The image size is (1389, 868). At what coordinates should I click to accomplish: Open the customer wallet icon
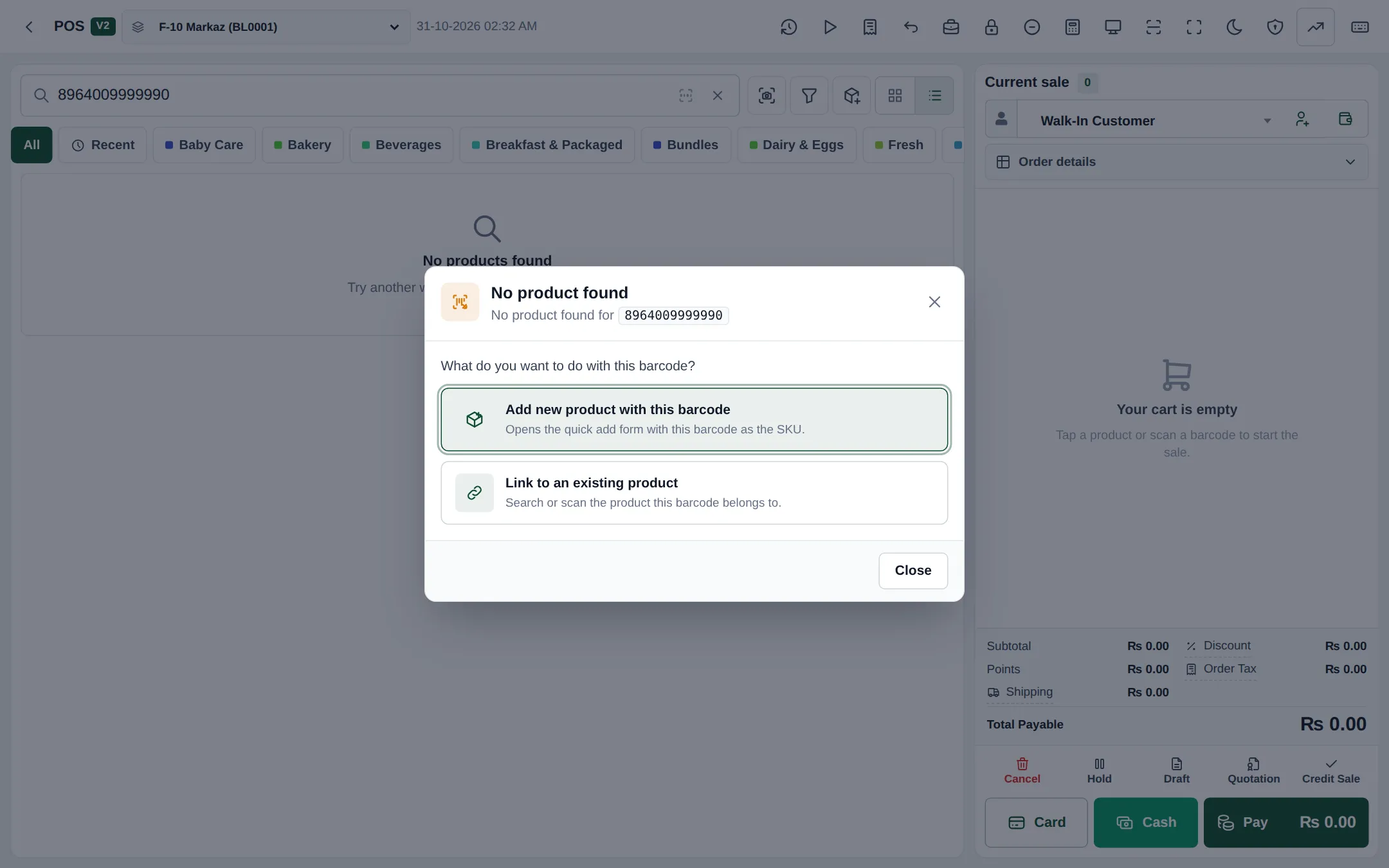[x=1345, y=120]
